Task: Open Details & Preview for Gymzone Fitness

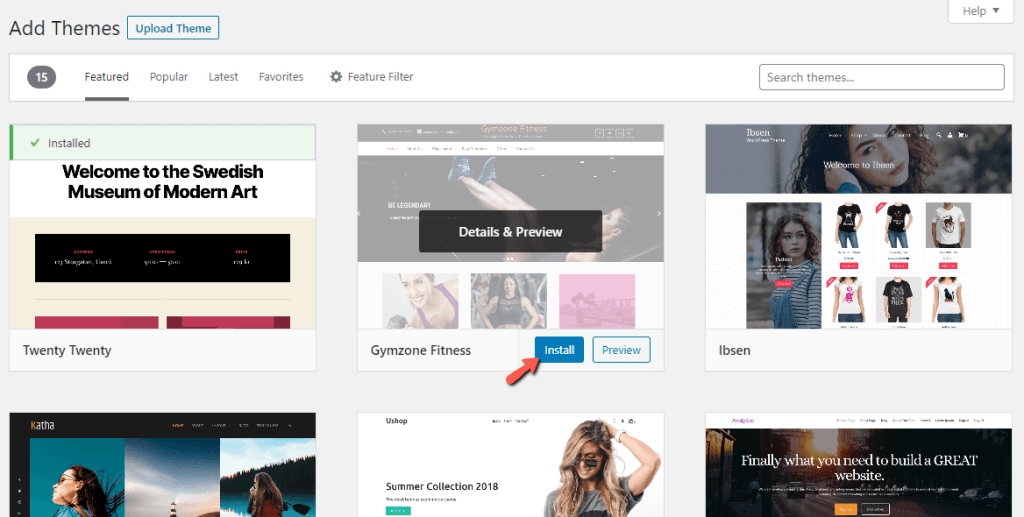Action: point(510,232)
